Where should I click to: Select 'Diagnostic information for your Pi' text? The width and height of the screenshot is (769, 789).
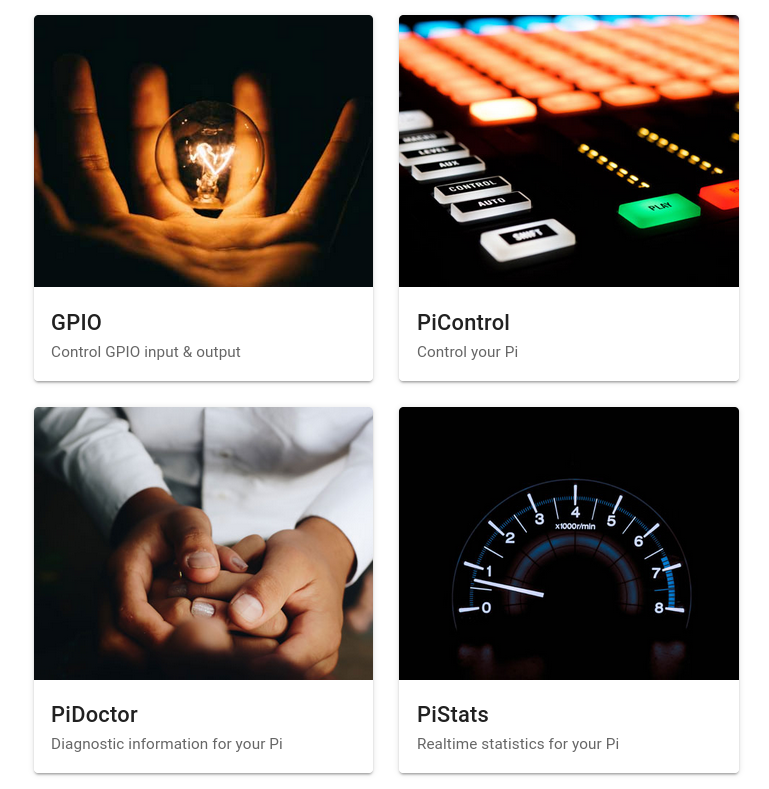pos(167,744)
